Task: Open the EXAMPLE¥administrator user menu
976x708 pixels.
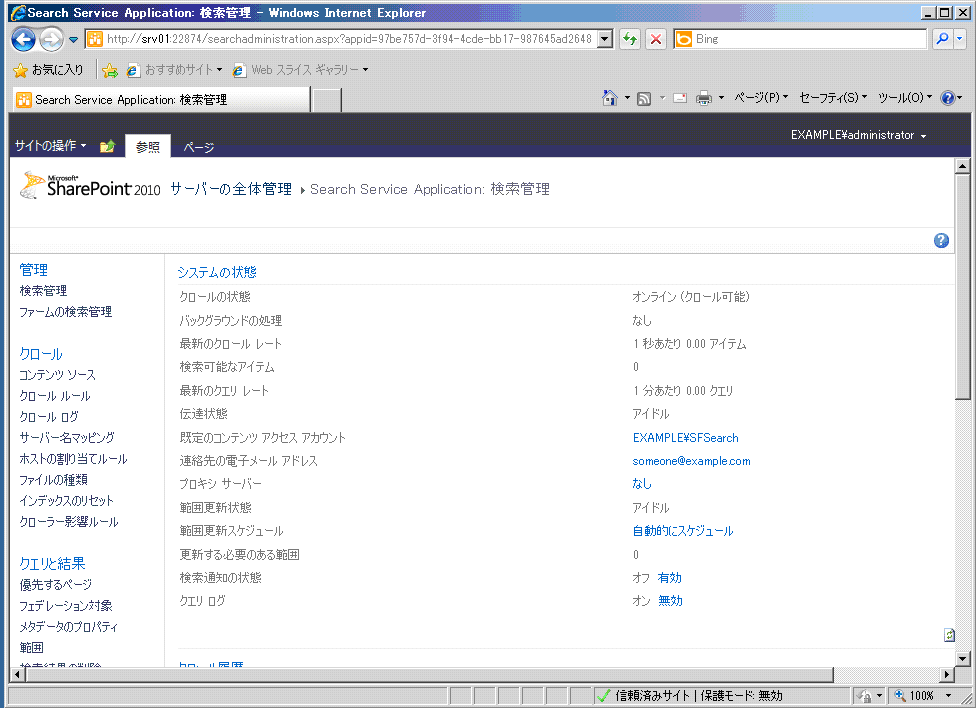Action: point(858,135)
